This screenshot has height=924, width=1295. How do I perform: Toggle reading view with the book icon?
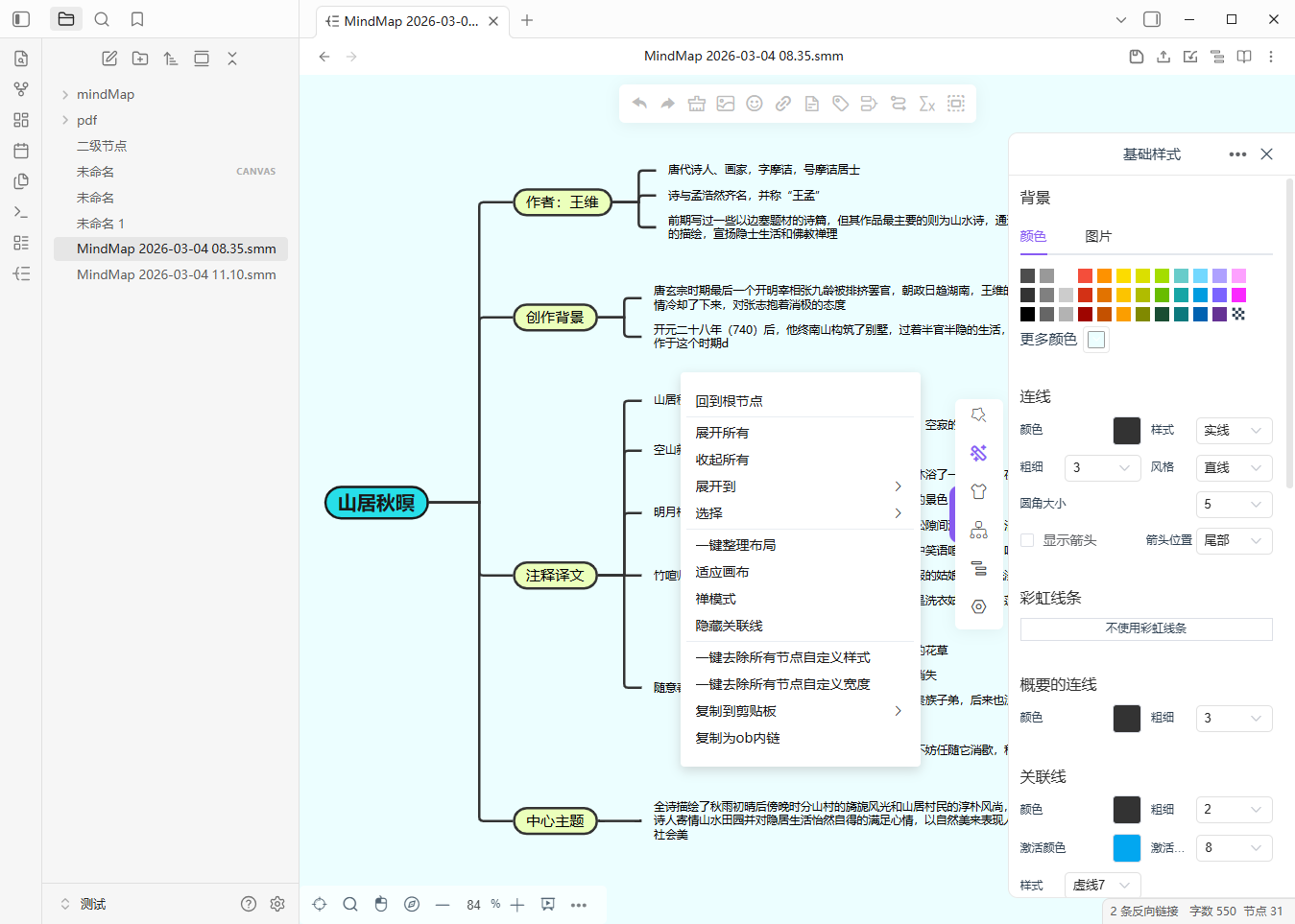[x=1244, y=57]
